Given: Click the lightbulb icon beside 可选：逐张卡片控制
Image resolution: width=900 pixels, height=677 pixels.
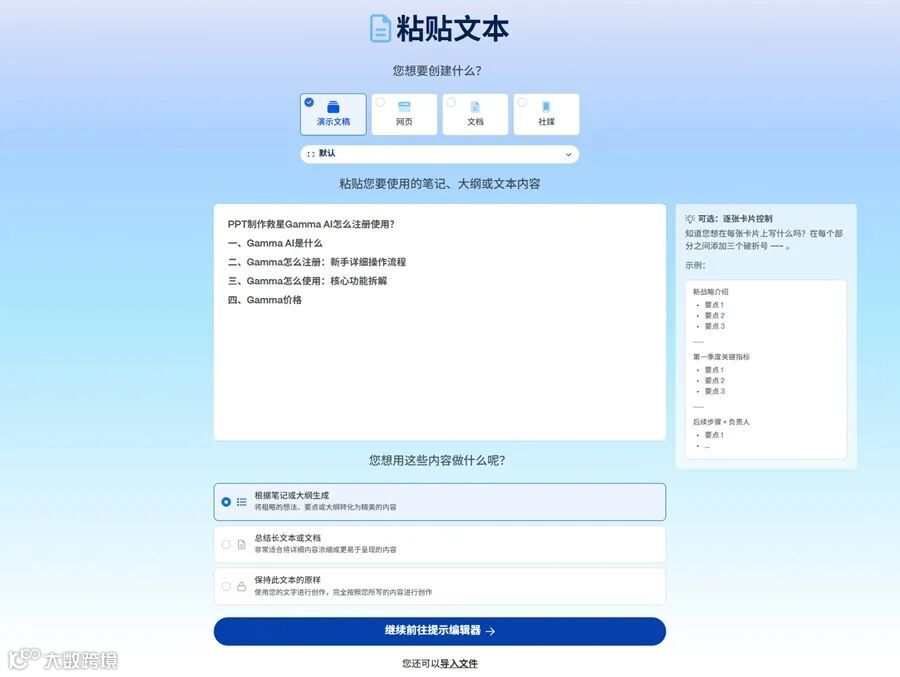Looking at the screenshot, I should click(690, 219).
